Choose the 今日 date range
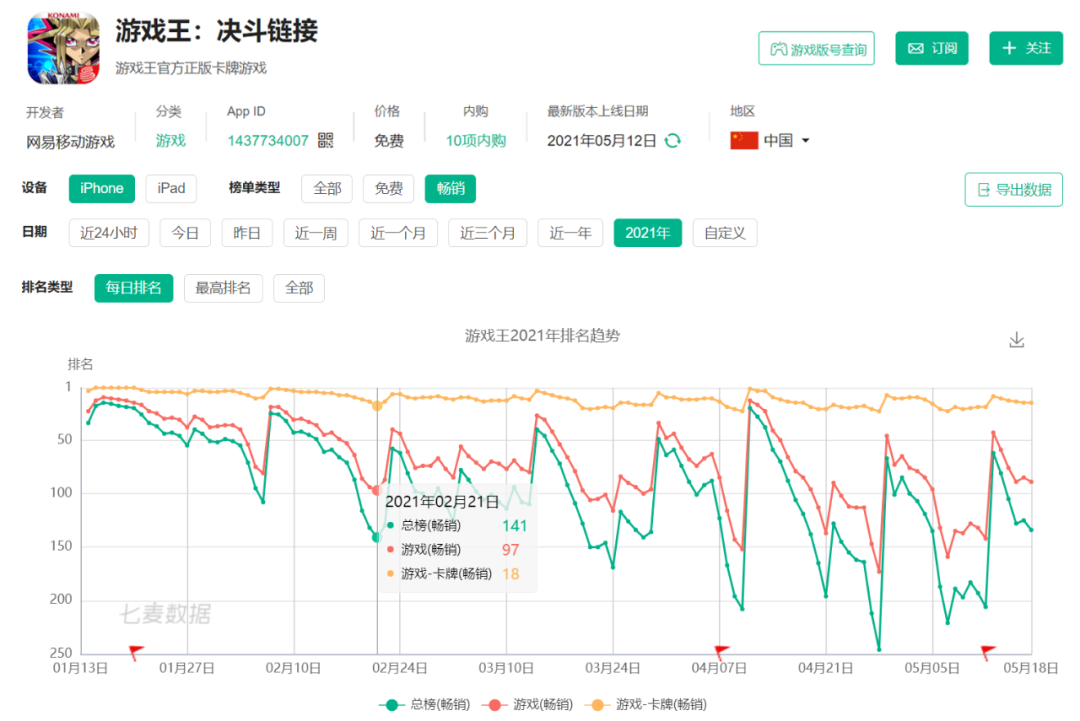The image size is (1080, 721). pyautogui.click(x=185, y=233)
